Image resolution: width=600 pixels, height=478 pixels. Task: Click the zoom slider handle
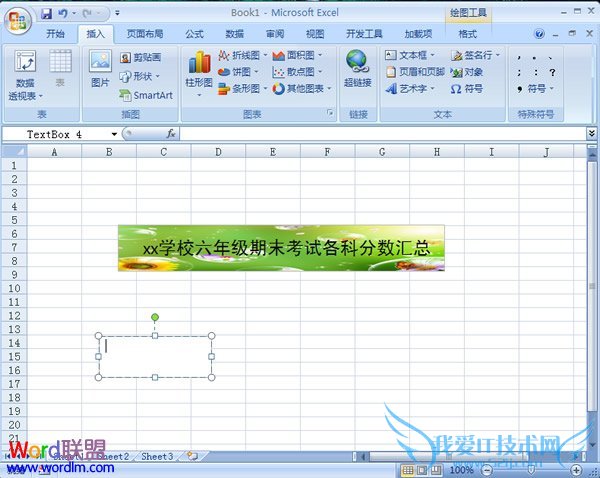pyautogui.click(x=531, y=470)
